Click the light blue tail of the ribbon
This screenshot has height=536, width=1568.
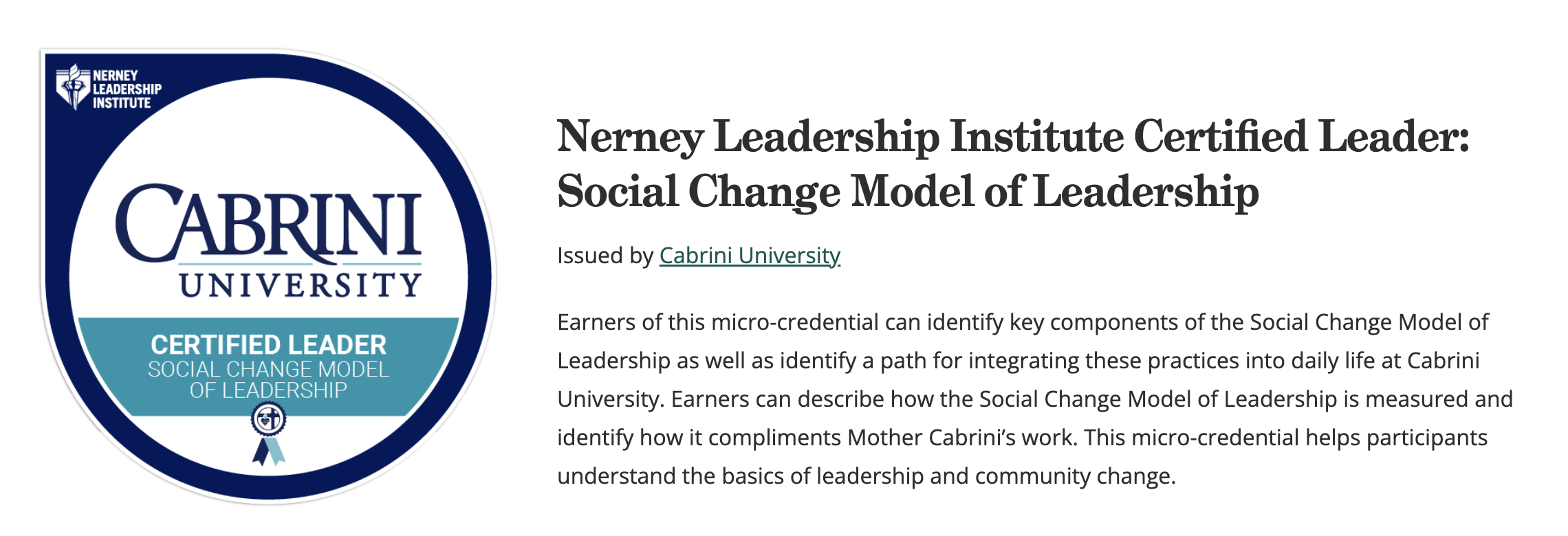pyautogui.click(x=276, y=452)
